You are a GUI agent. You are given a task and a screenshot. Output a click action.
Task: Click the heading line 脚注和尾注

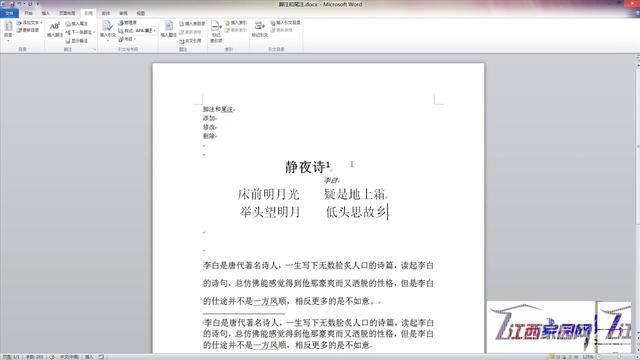[218, 109]
